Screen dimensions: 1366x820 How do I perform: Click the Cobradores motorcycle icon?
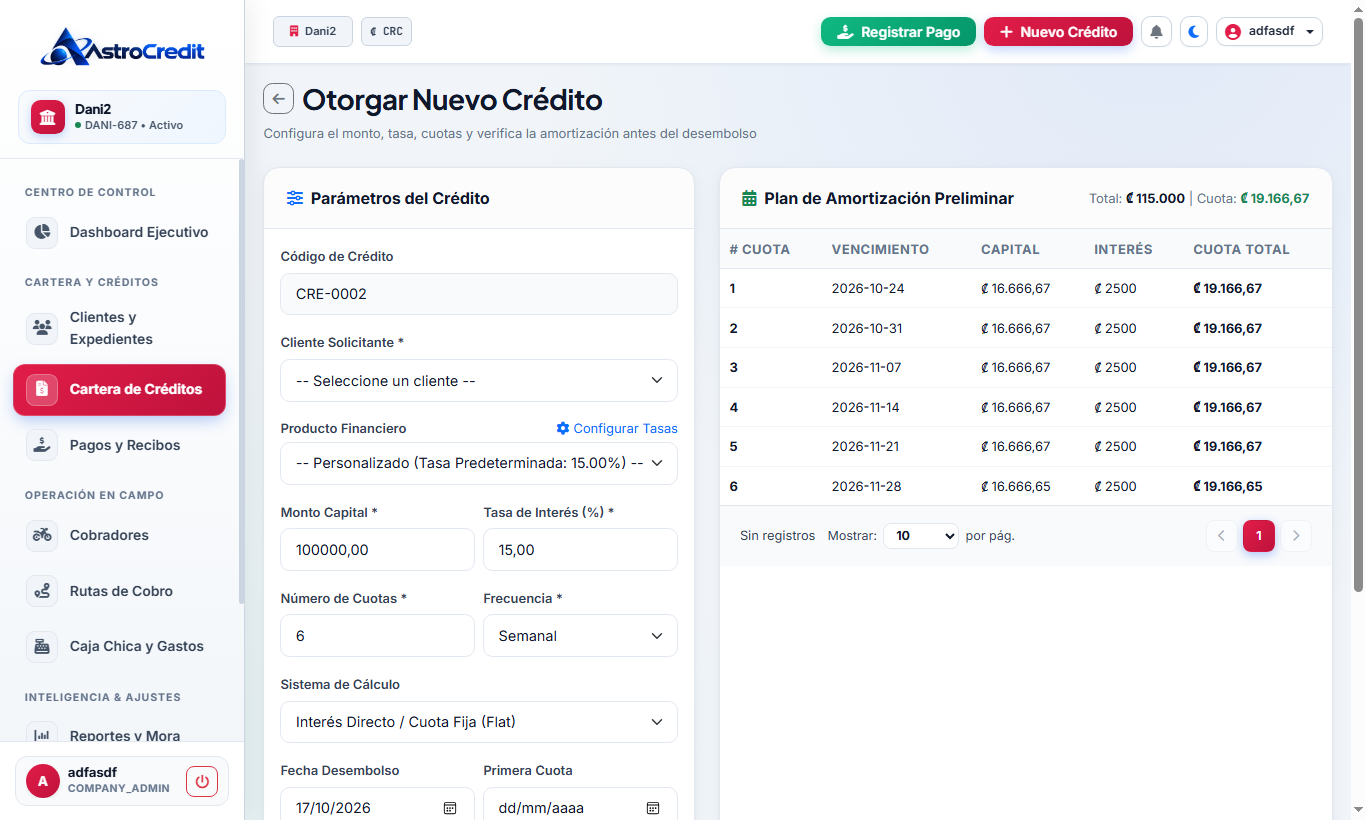pos(42,535)
